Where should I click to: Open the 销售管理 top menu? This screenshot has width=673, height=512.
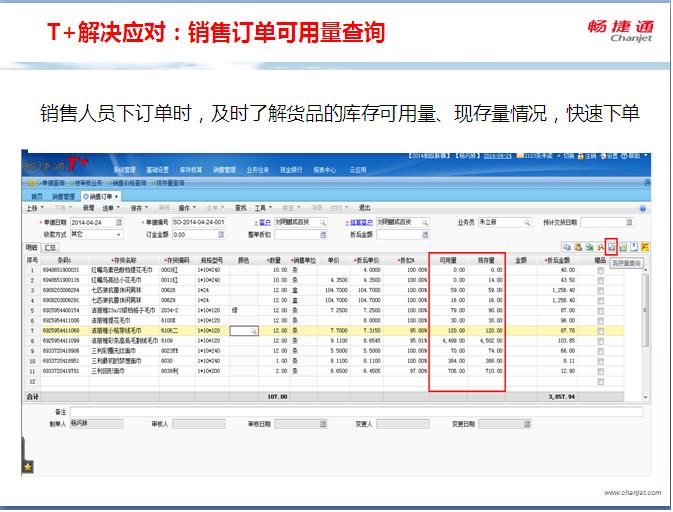point(224,170)
